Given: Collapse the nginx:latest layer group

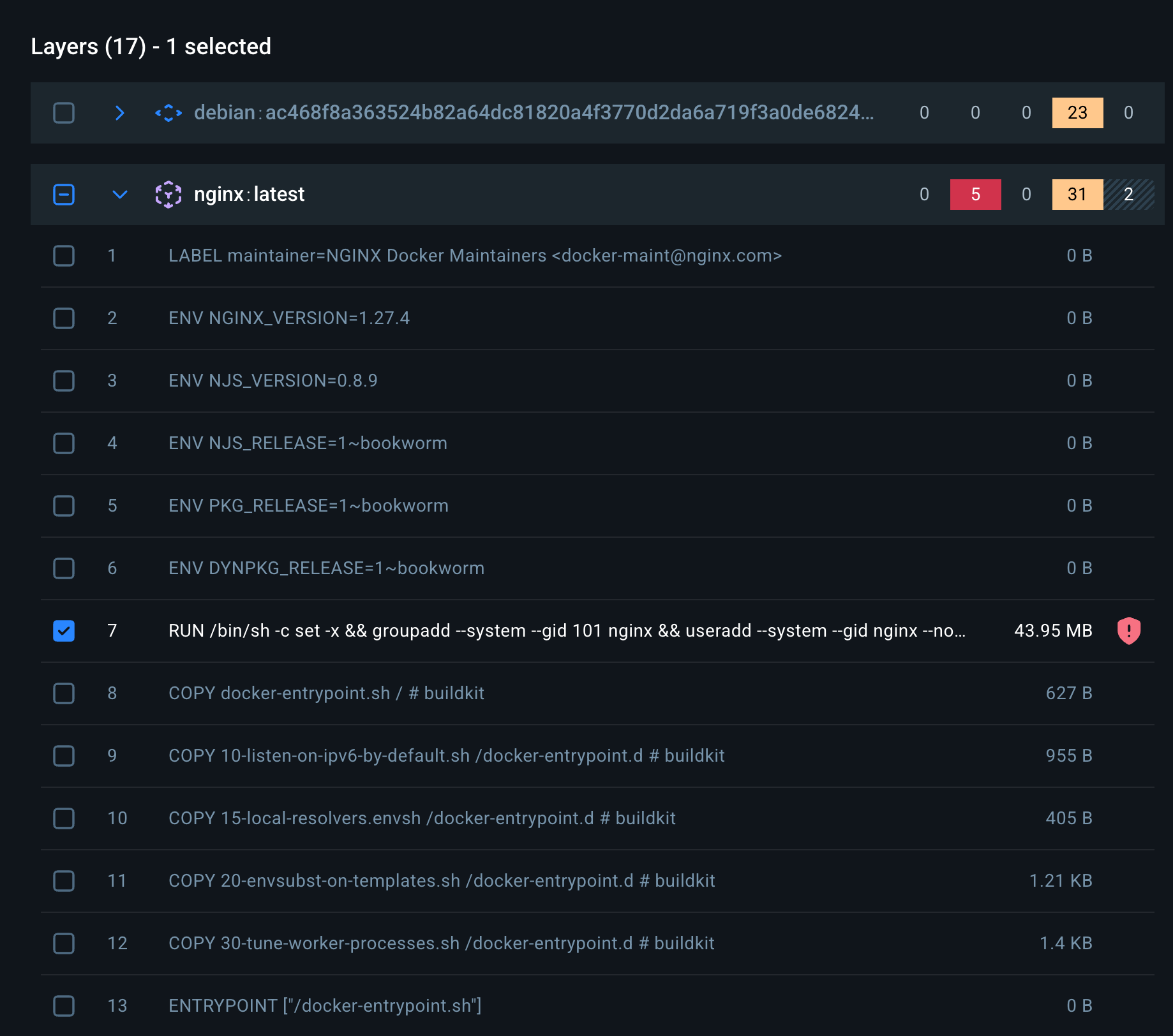Looking at the screenshot, I should pos(119,195).
